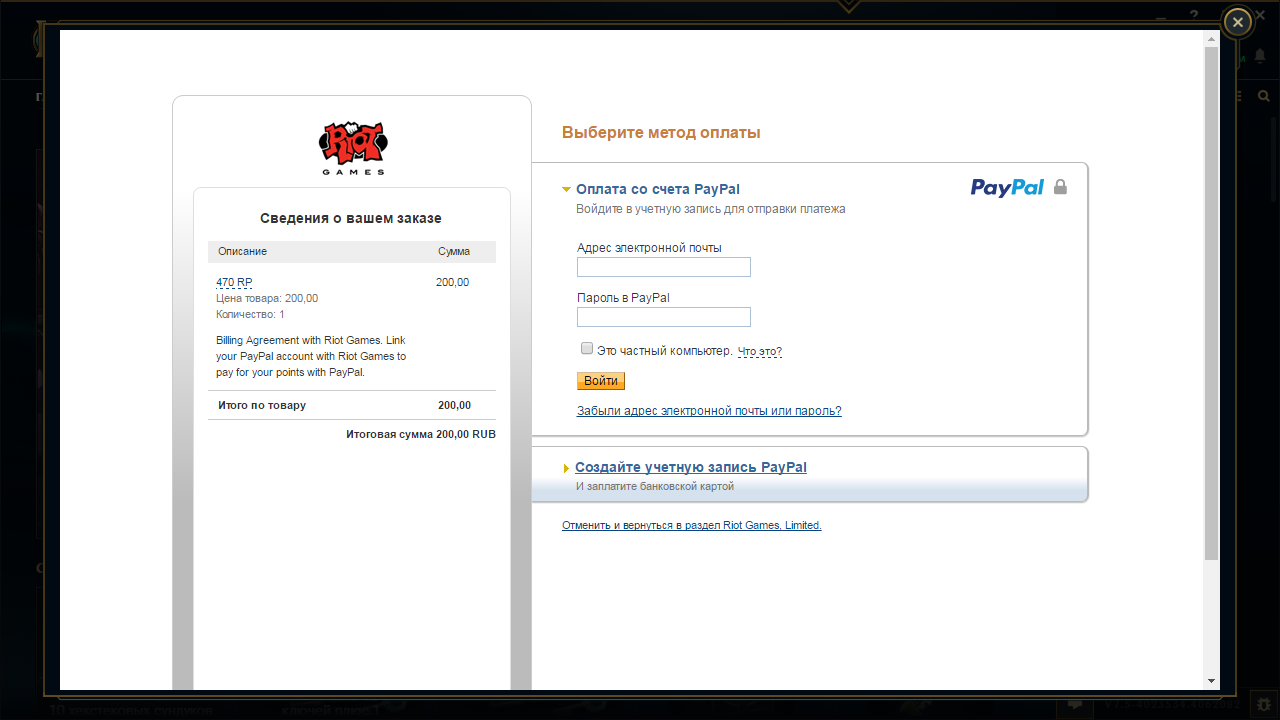Viewport: 1280px width, 720px height.
Task: Click the yellow 'Войти' login button
Action: coord(601,381)
